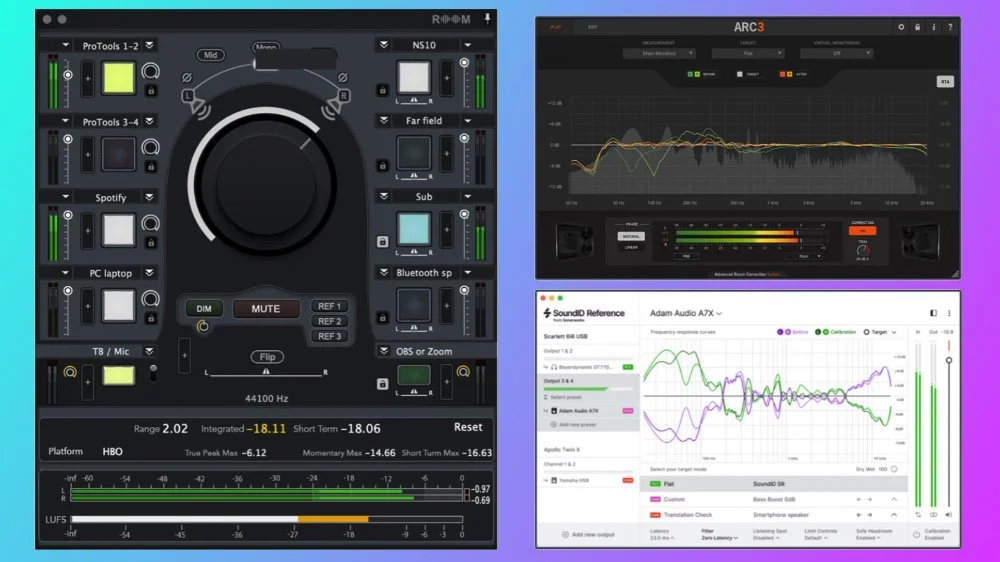Image resolution: width=1000 pixels, height=562 pixels.
Task: Click lock icon under ProTools 1-2 input
Action: (151, 91)
